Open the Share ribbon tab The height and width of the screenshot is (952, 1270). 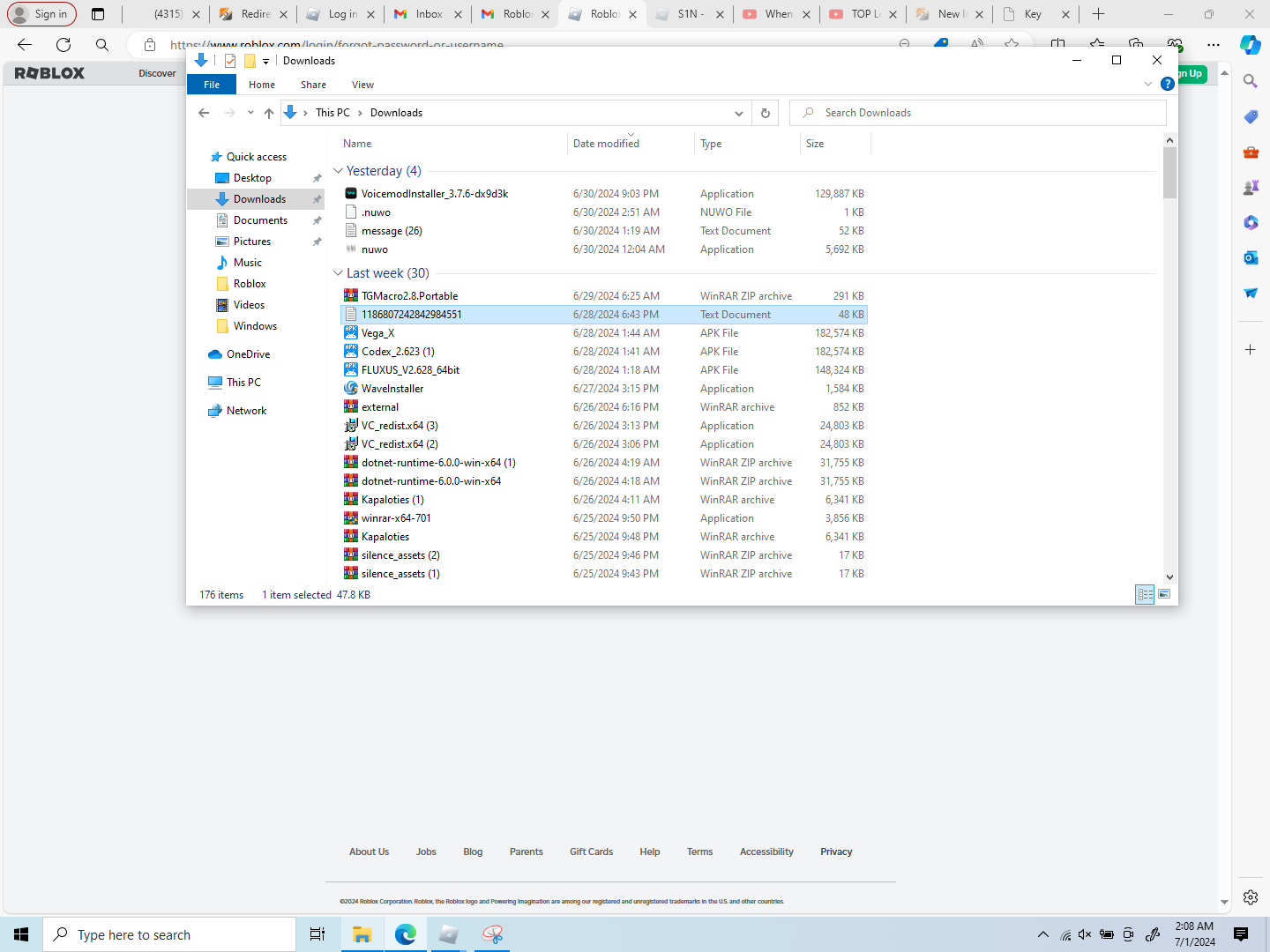tap(313, 85)
